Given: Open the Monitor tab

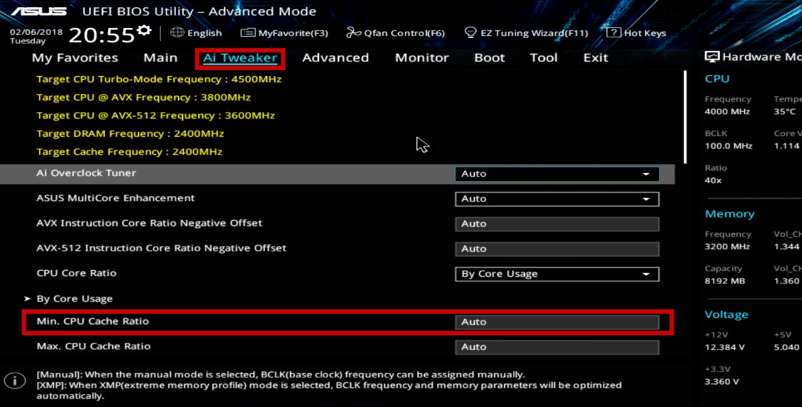Looking at the screenshot, I should click(421, 58).
